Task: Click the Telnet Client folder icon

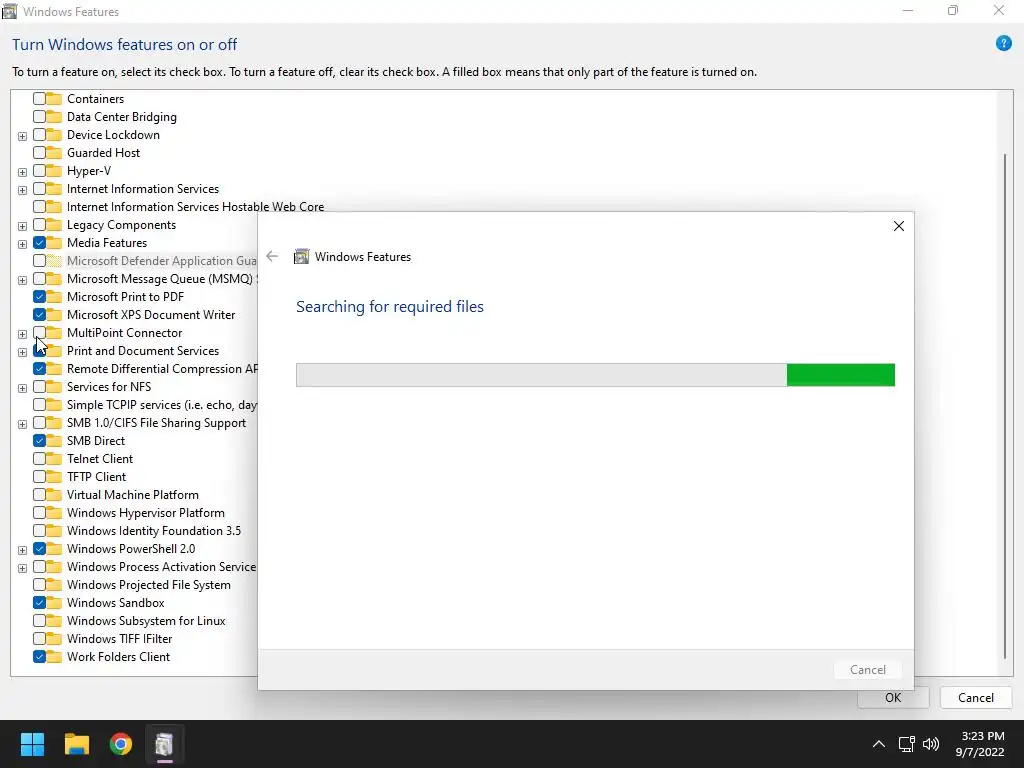Action: 54,458
